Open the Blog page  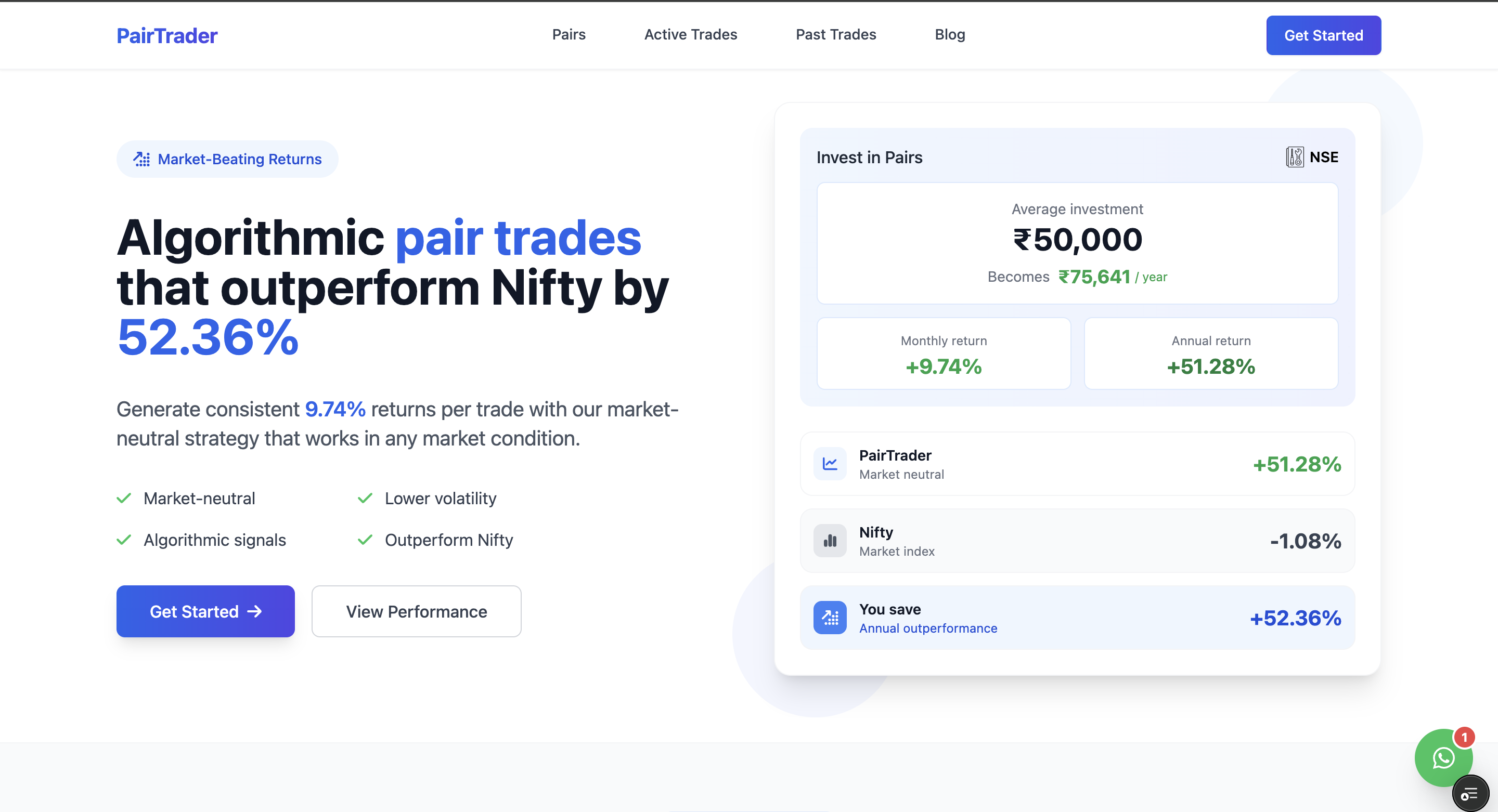point(950,34)
